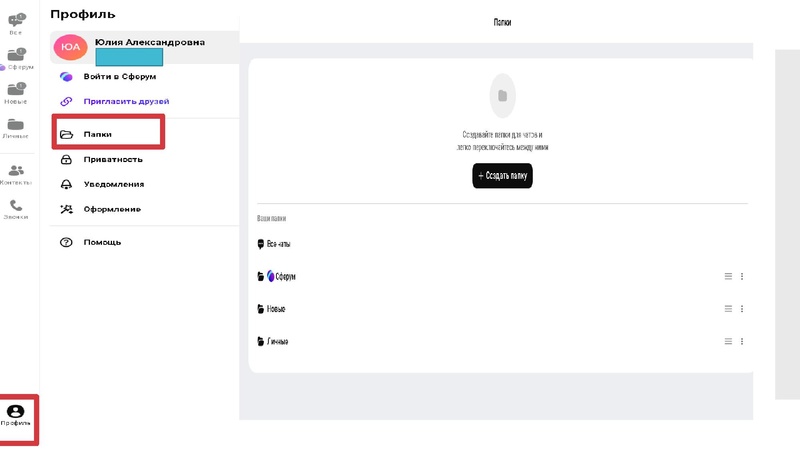Screen dimensions: 800x450
Task: Open the Папки menu item
Action: tap(98, 134)
